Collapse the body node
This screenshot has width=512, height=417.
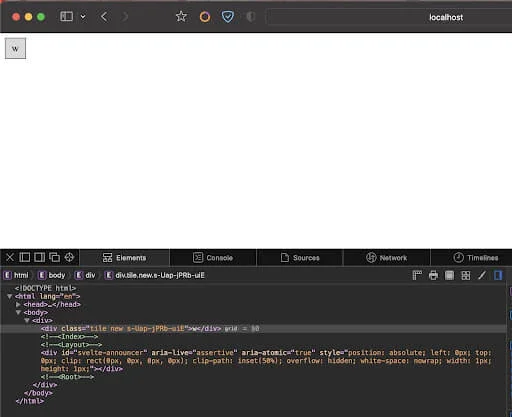tap(18, 312)
